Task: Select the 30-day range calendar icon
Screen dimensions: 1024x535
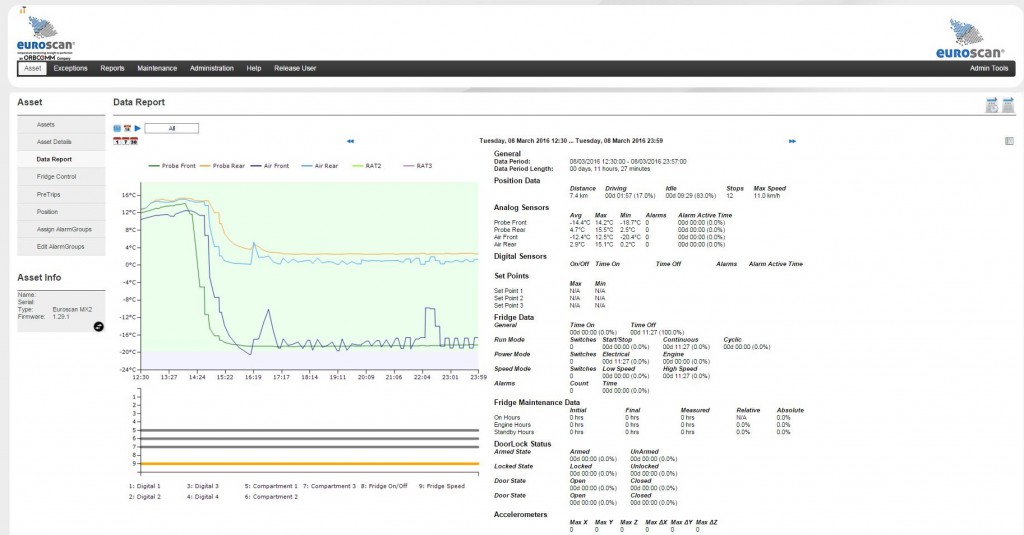Action: coord(134,141)
